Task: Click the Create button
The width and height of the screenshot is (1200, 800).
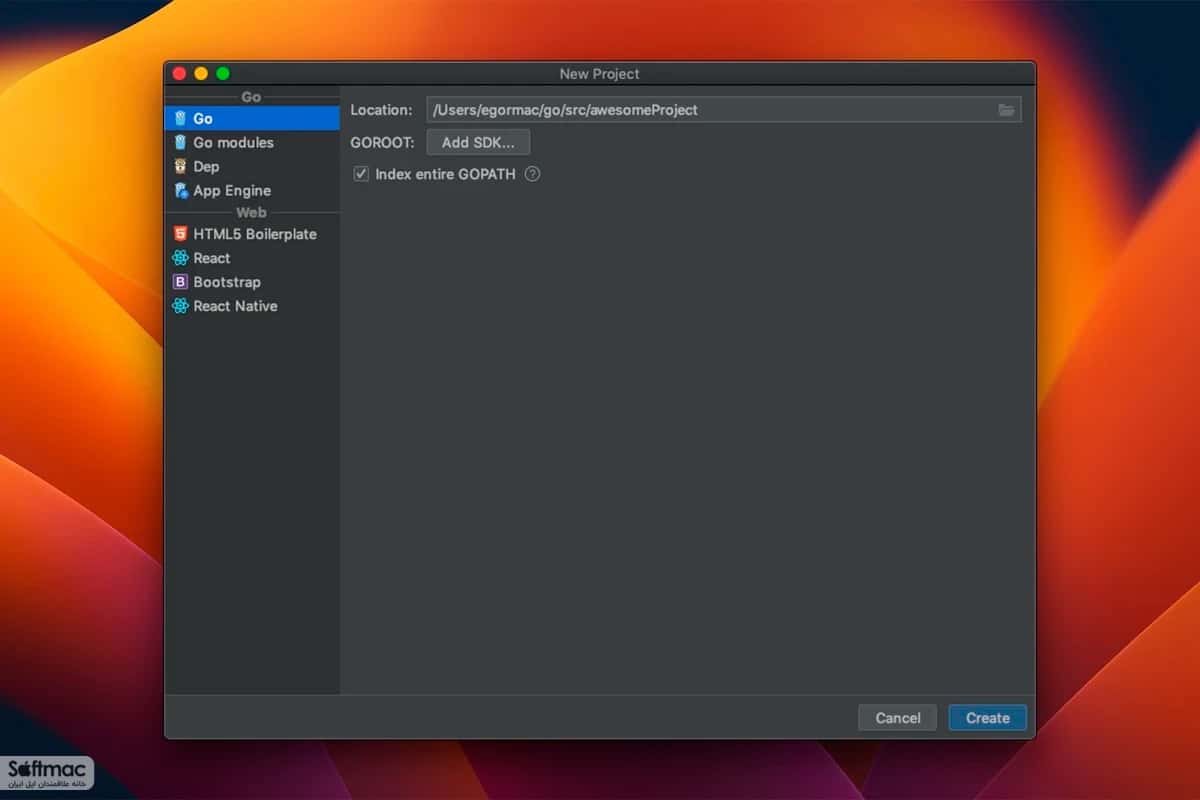Action: [987, 718]
